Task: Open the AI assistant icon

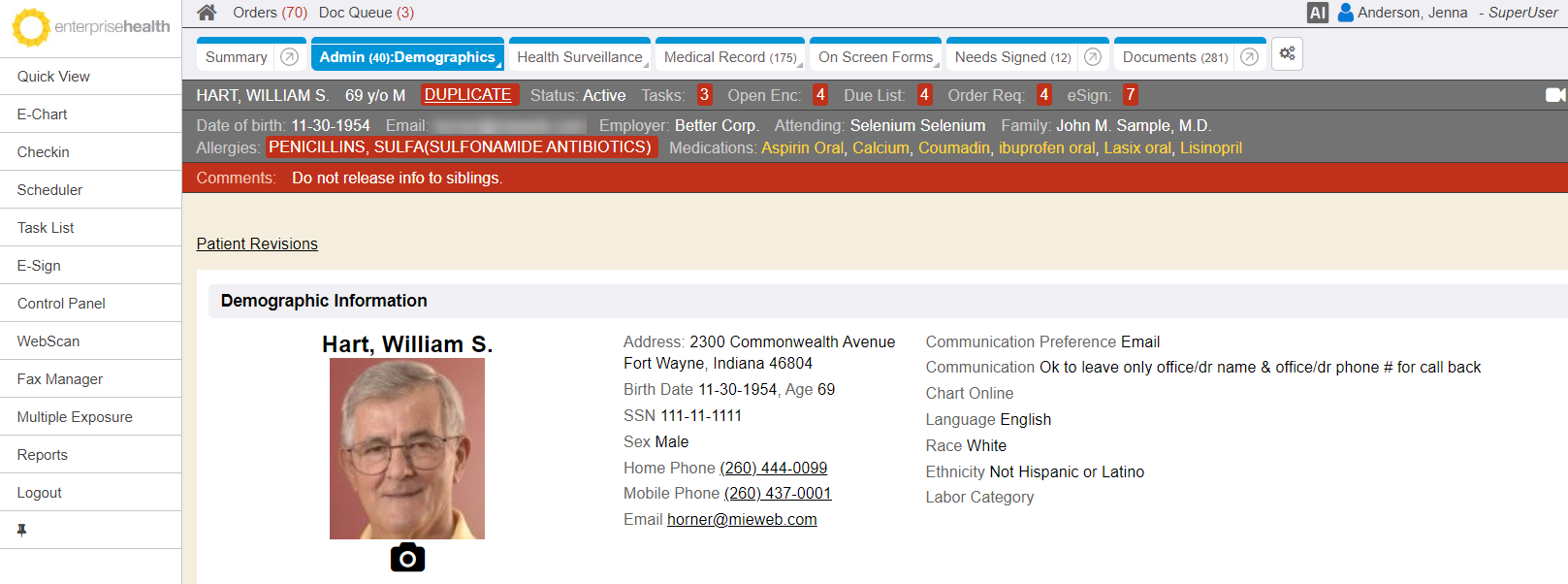Action: point(1317,13)
